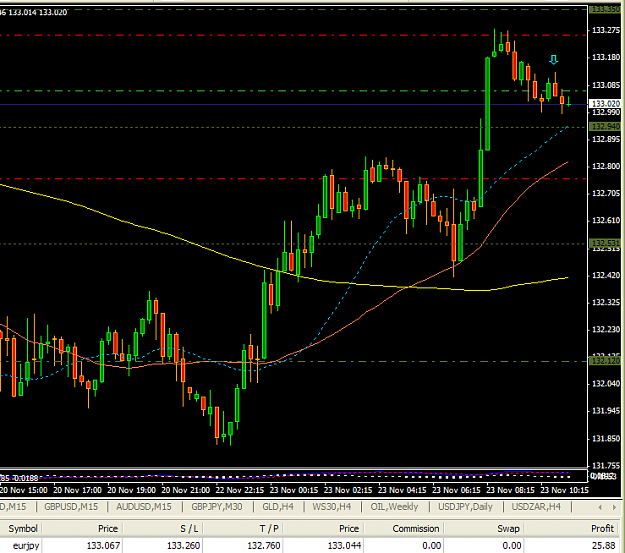Click the 132.800 price axis label
This screenshot has width=625, height=553.
[x=606, y=166]
